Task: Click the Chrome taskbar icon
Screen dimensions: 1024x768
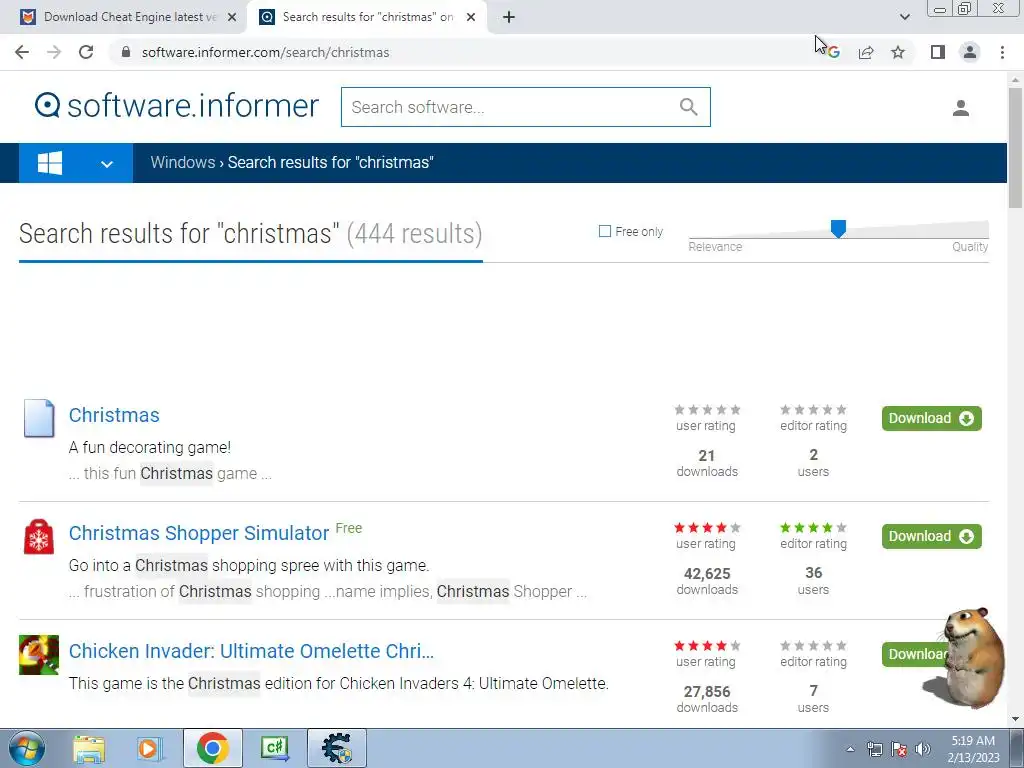Action: [212, 748]
